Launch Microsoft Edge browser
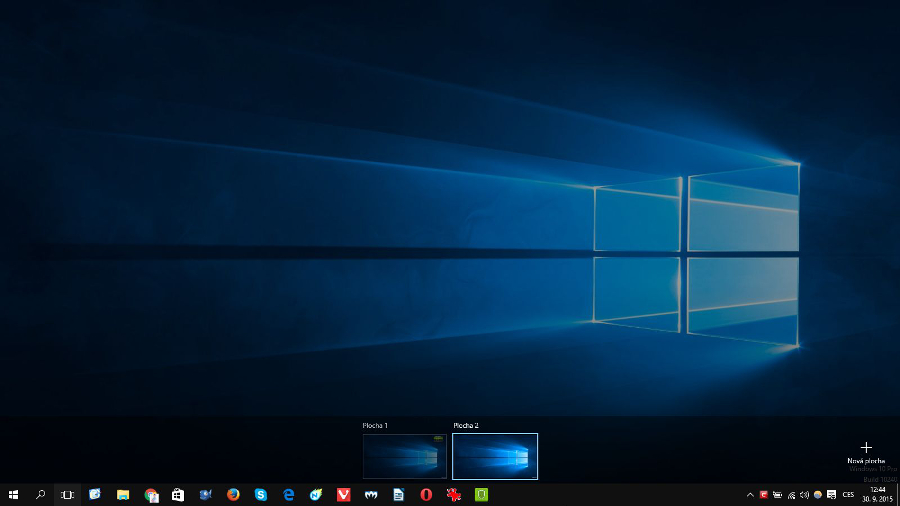 pyautogui.click(x=288, y=494)
